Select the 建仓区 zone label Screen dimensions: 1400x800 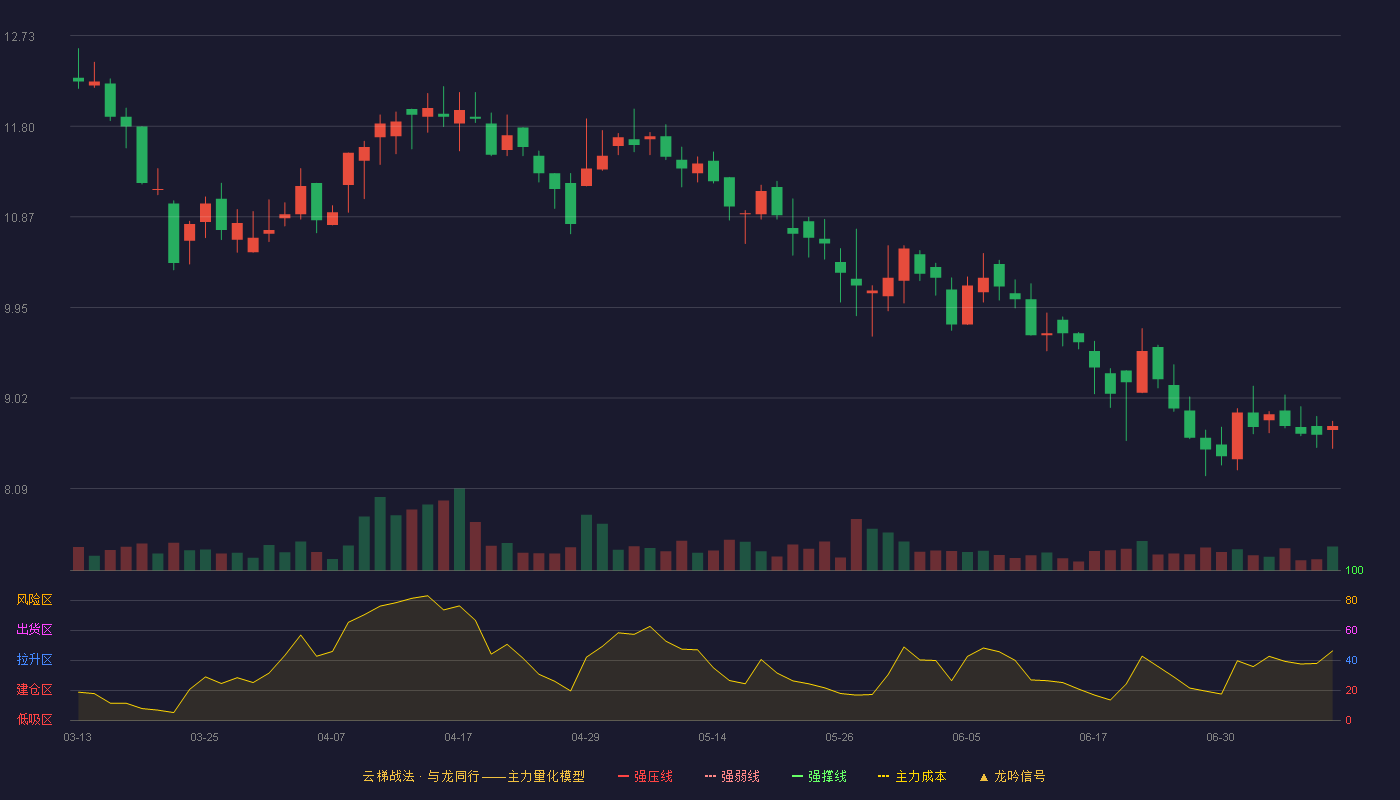(x=34, y=690)
